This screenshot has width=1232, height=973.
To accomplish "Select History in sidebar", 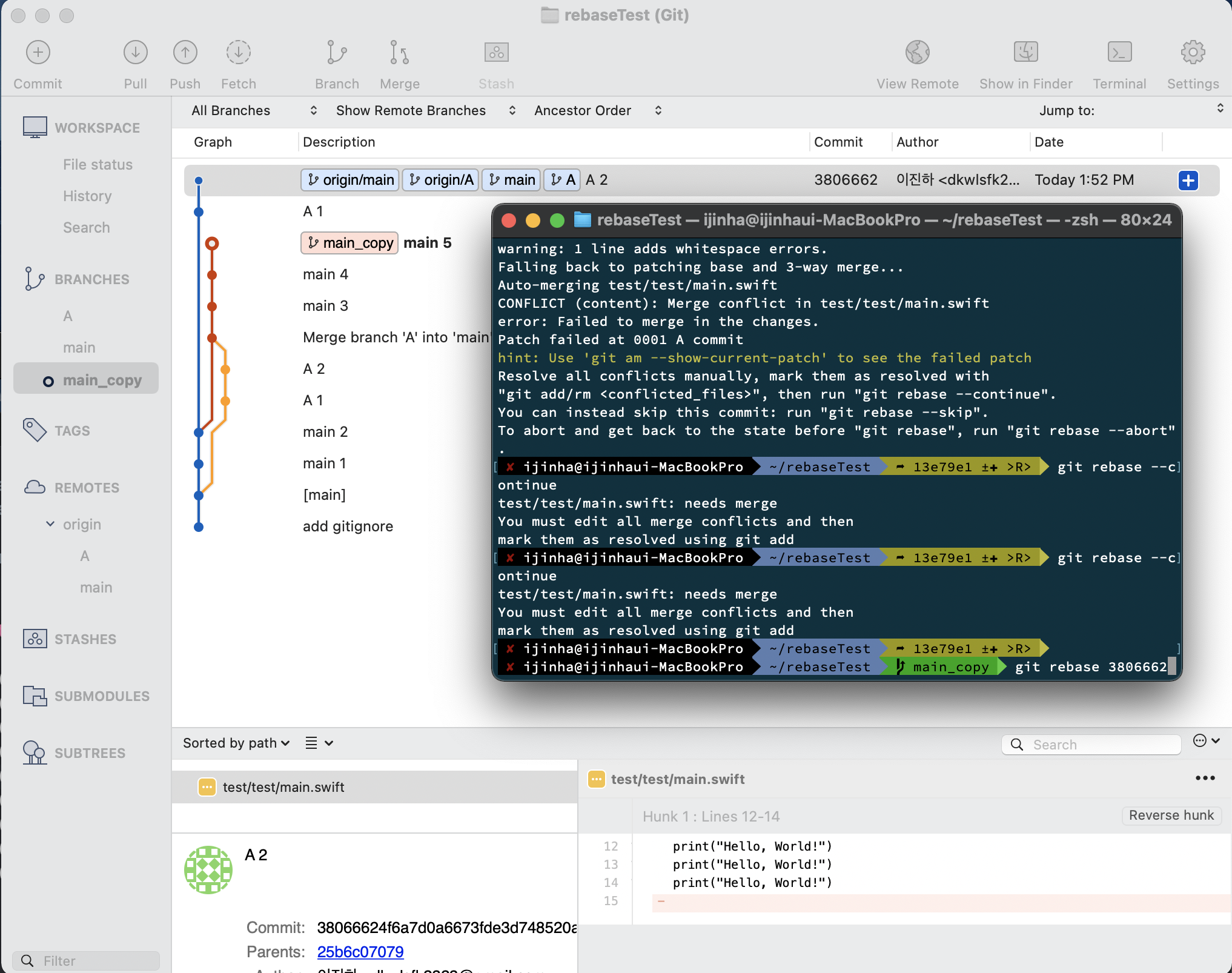I will [87, 196].
